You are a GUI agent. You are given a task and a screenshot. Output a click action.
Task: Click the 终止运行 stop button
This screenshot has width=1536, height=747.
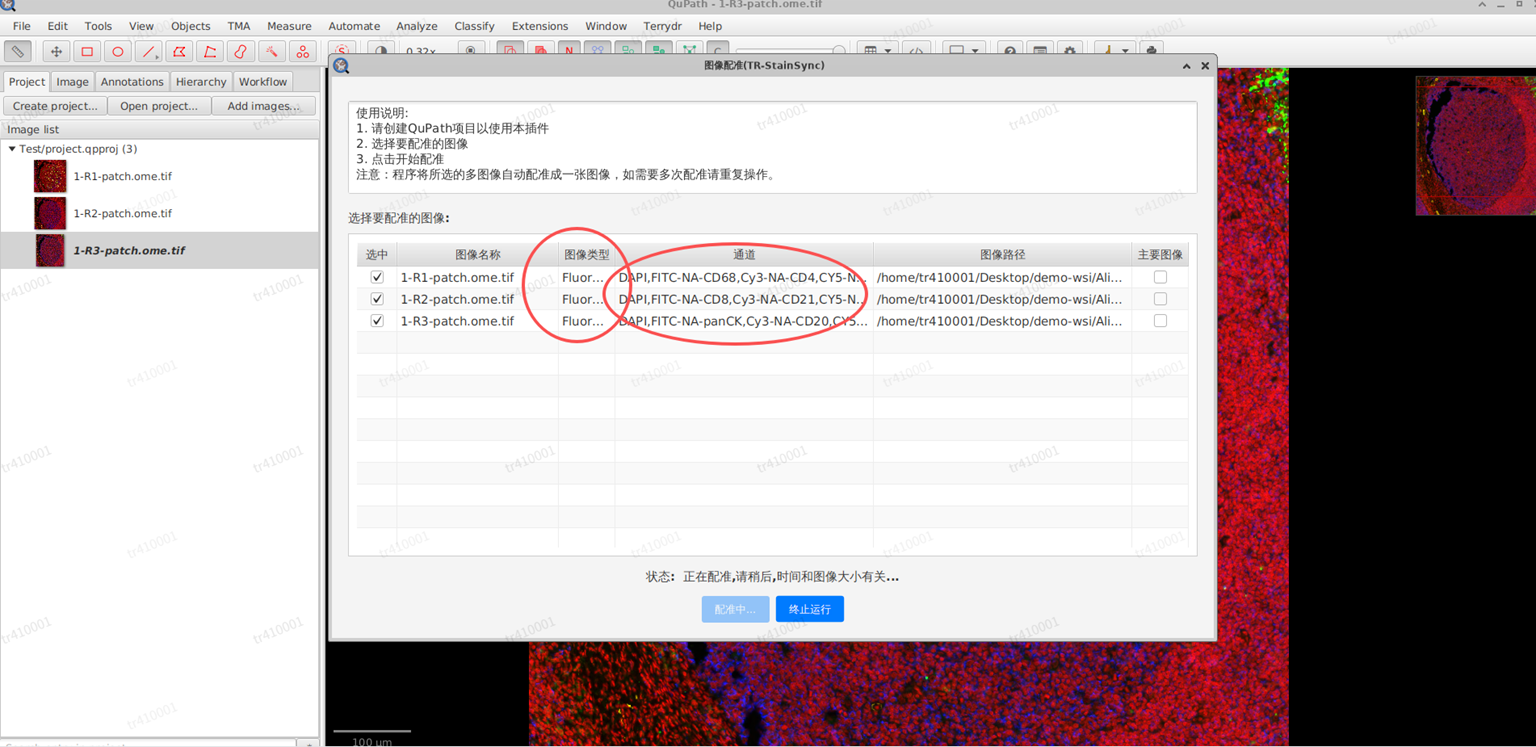(x=809, y=609)
